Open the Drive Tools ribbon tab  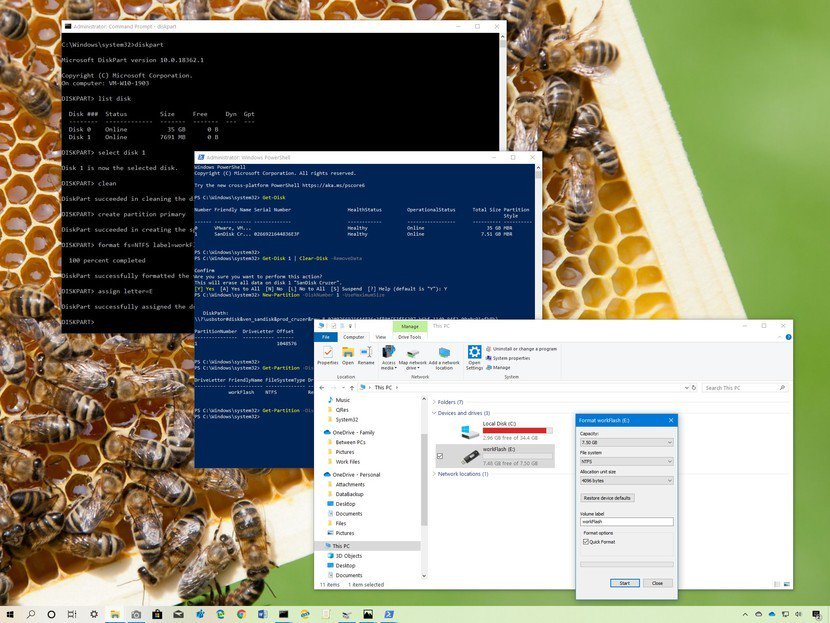(410, 338)
